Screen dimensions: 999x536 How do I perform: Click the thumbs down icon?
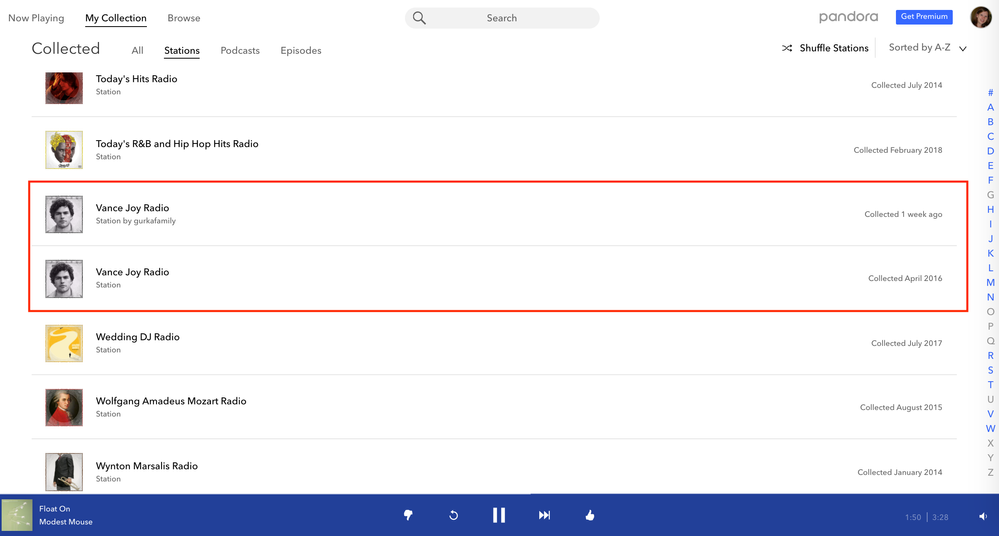pyautogui.click(x=408, y=515)
